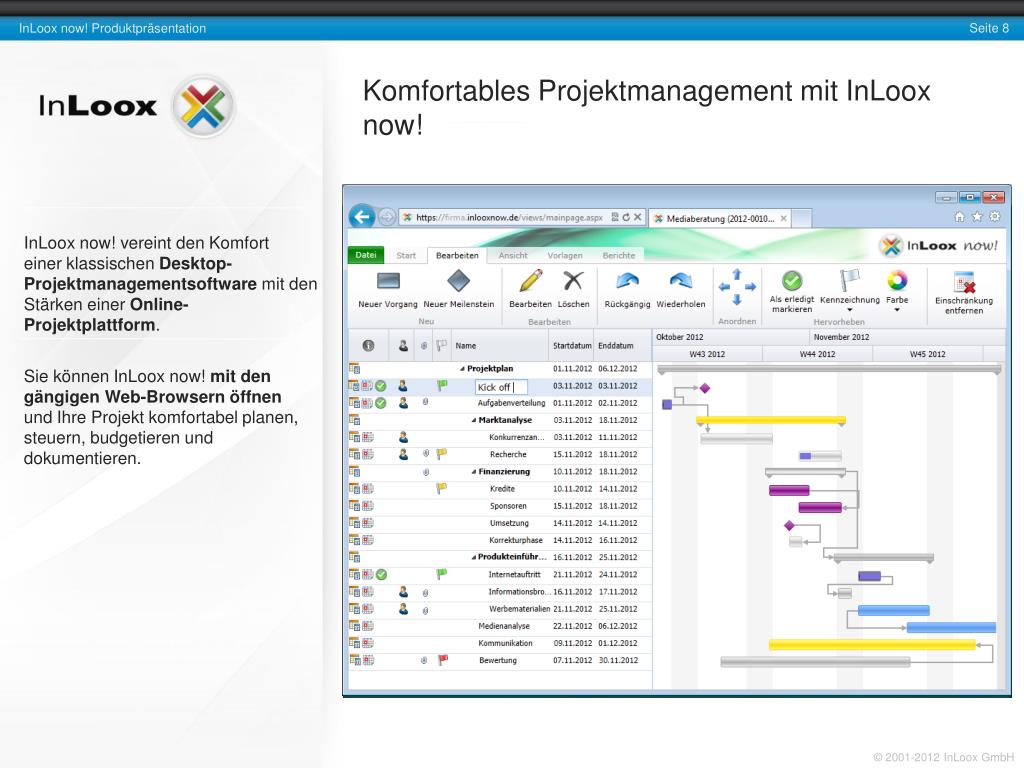1024x768 pixels.
Task: Click the person icon in Konkurrenzanalyse row
Action: (x=404, y=437)
